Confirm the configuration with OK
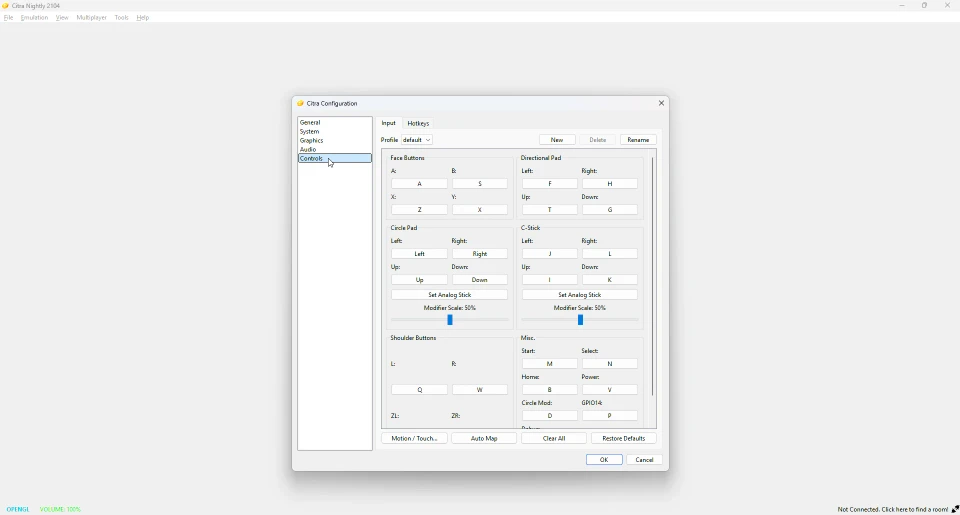 point(604,460)
